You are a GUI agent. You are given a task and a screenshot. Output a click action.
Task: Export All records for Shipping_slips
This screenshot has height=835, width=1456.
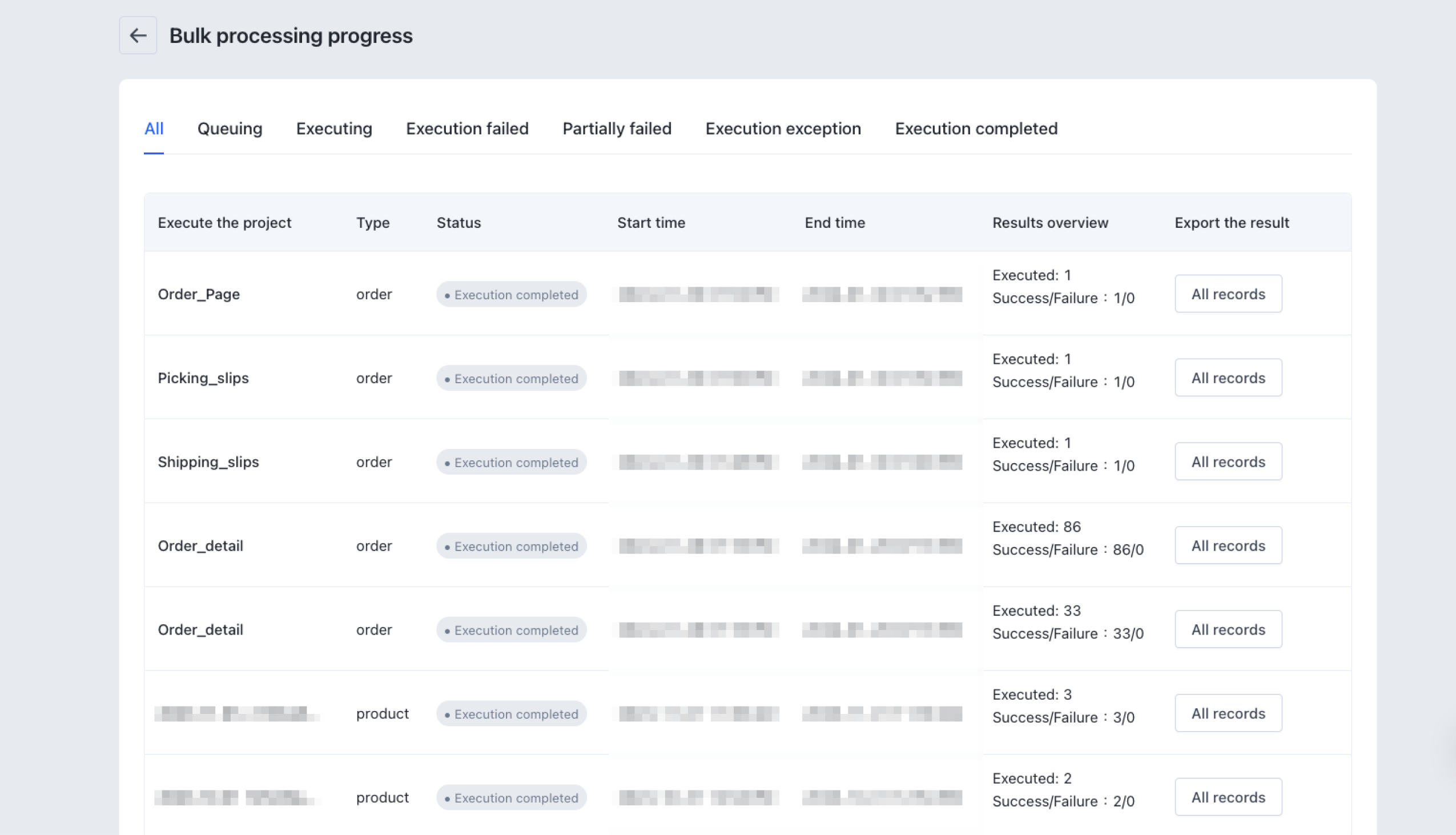pos(1228,461)
